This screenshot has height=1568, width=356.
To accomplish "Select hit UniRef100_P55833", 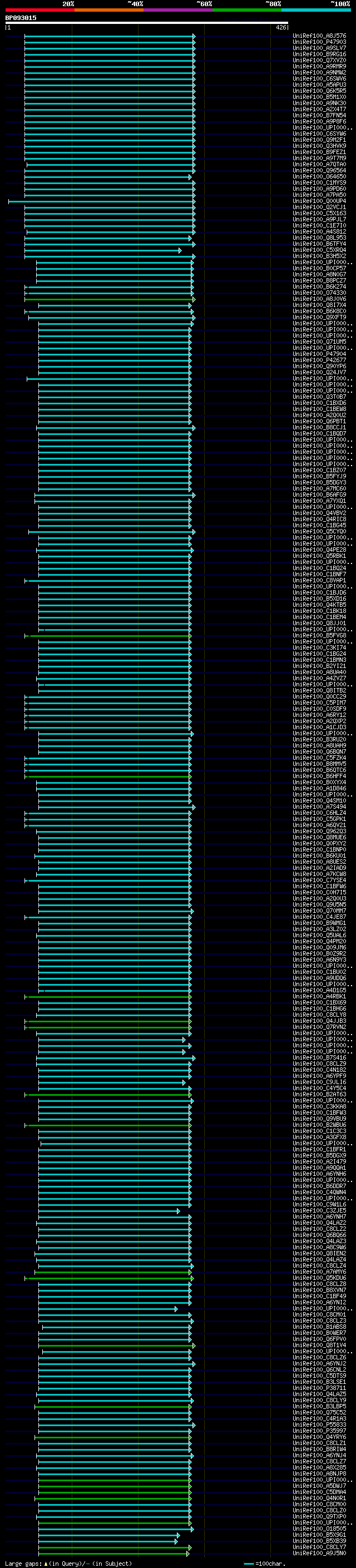I will tap(319, 1425).
